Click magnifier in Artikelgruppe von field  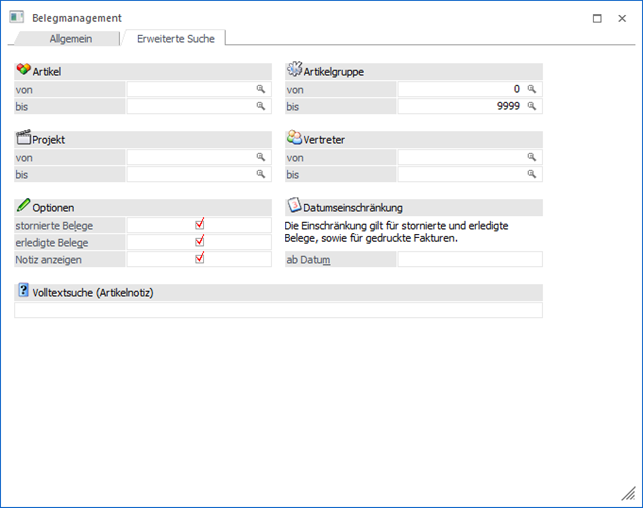pyautogui.click(x=532, y=89)
